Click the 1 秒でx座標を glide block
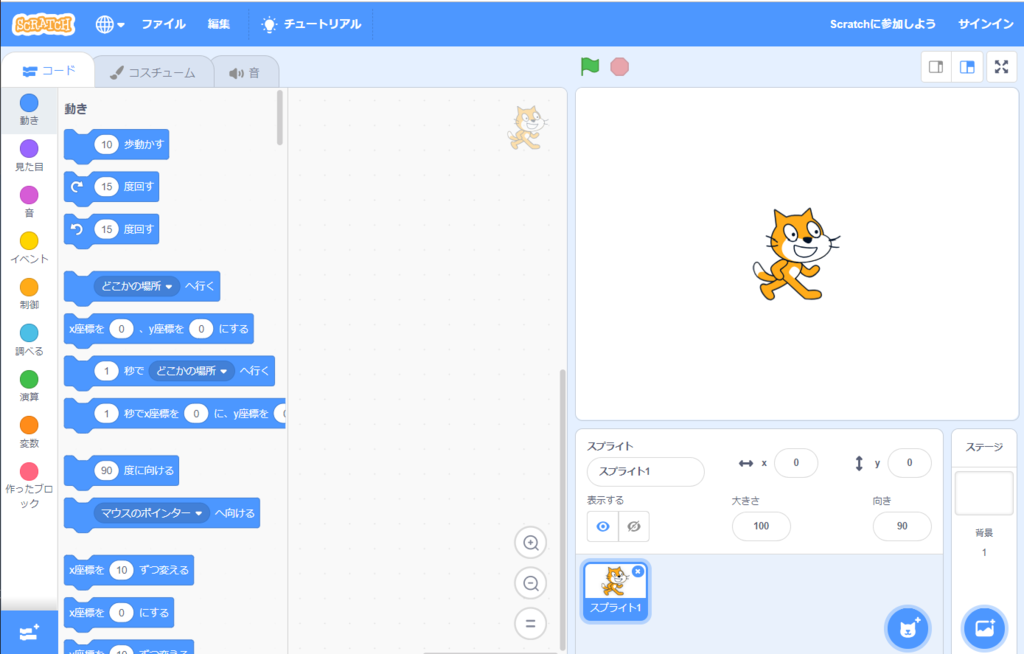The height and width of the screenshot is (654, 1024). tap(174, 414)
